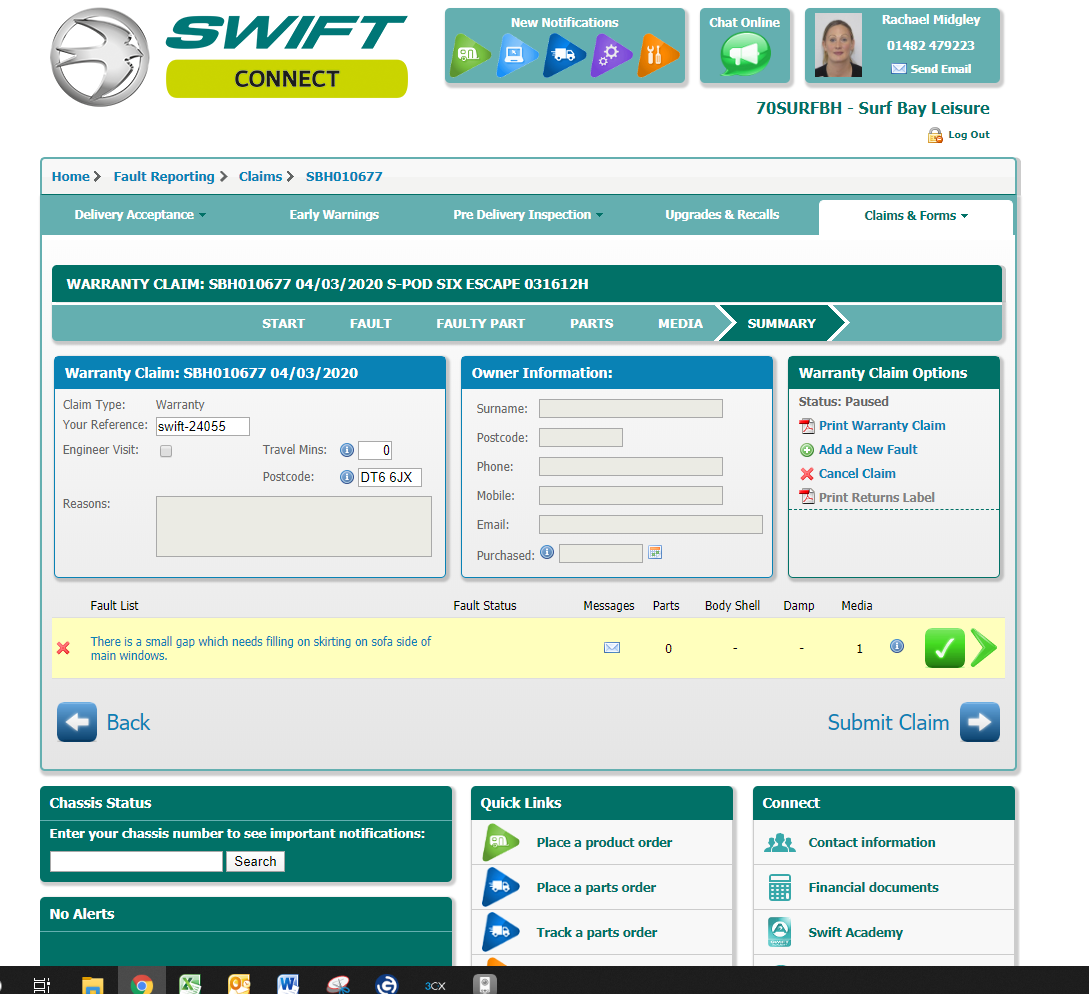This screenshot has height=994, width=1089.
Task: Open Place a parts order link
Action: [596, 888]
